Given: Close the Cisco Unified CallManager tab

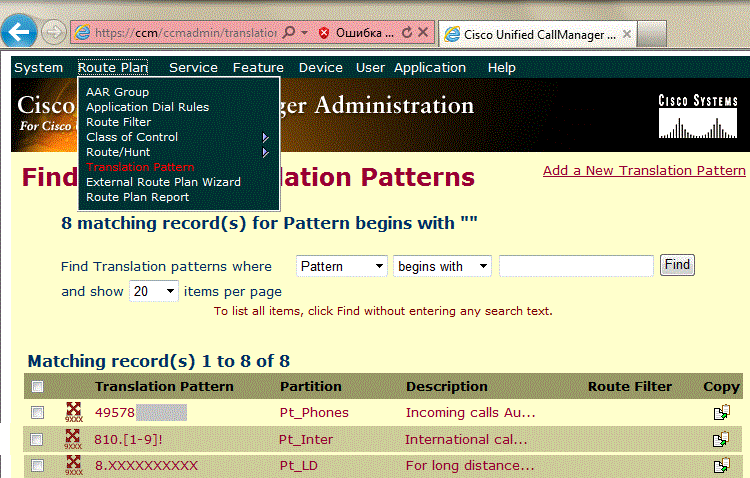Looking at the screenshot, I should pos(627,33).
